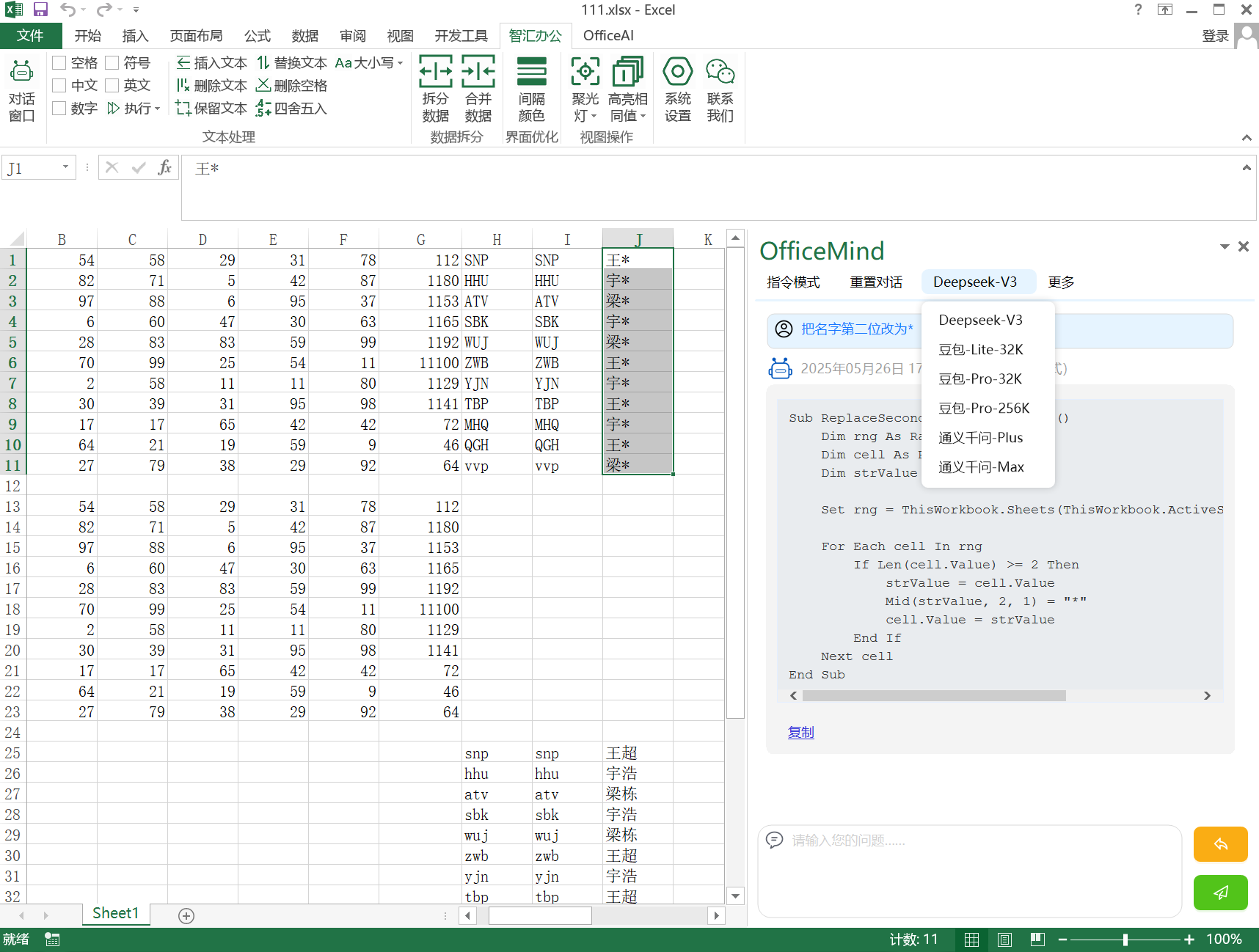Click the 插入文本 insert text tool
This screenshot has height=952, width=1259.
click(x=212, y=63)
